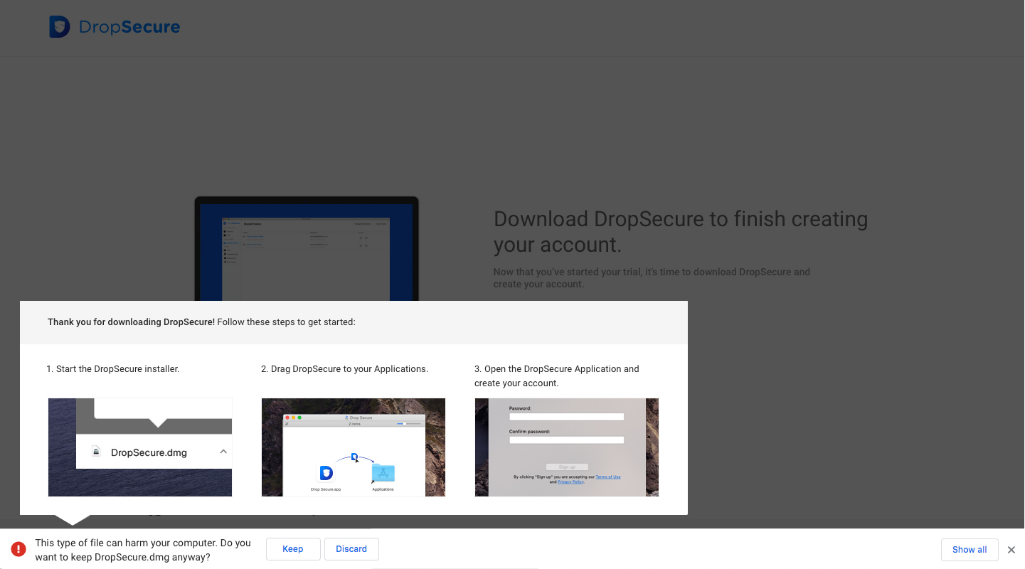1025x569 pixels.
Task: Click the create account screenshot thumbnail
Action: 567,447
